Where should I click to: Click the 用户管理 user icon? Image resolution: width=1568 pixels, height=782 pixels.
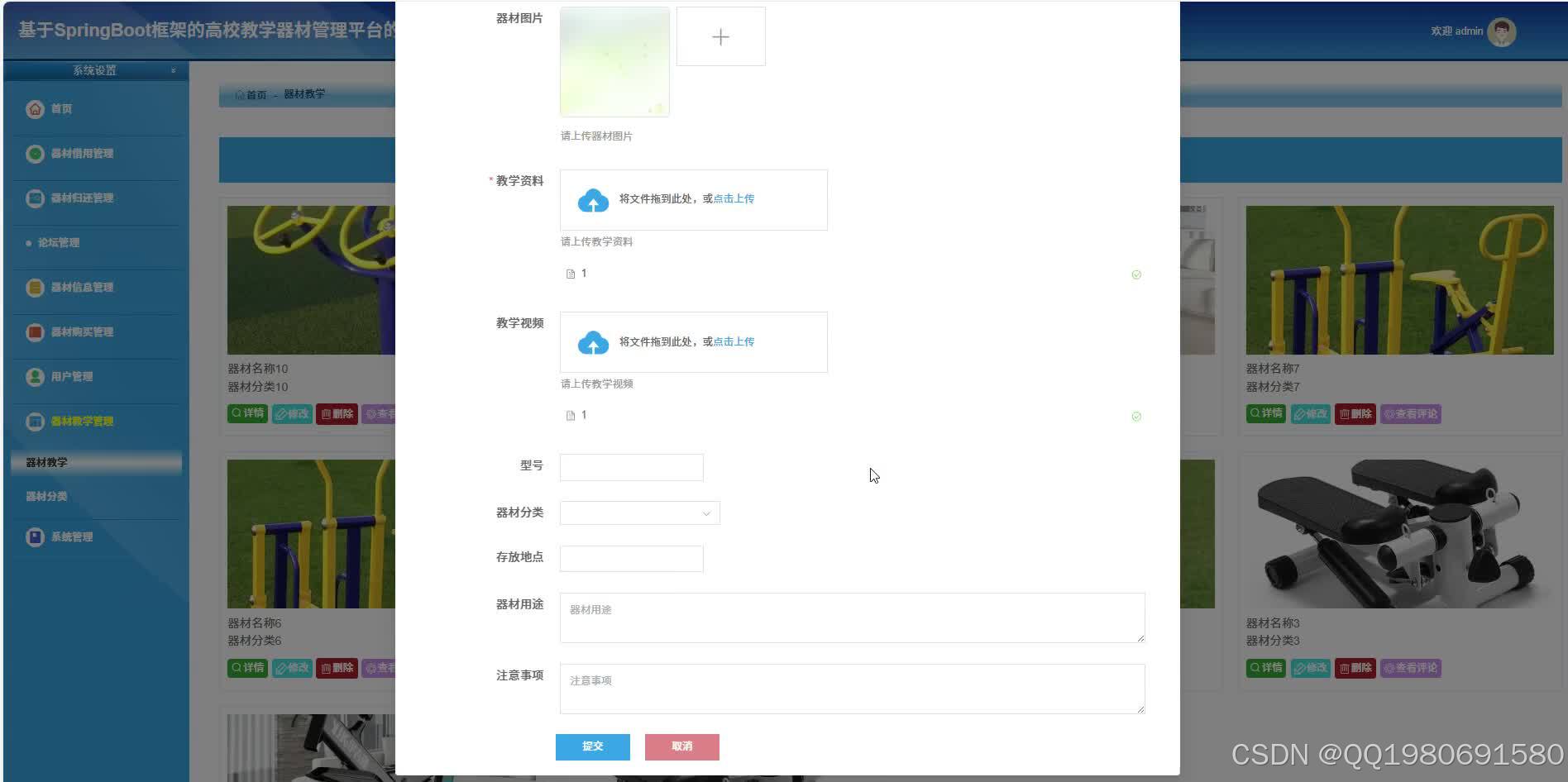[x=34, y=377]
